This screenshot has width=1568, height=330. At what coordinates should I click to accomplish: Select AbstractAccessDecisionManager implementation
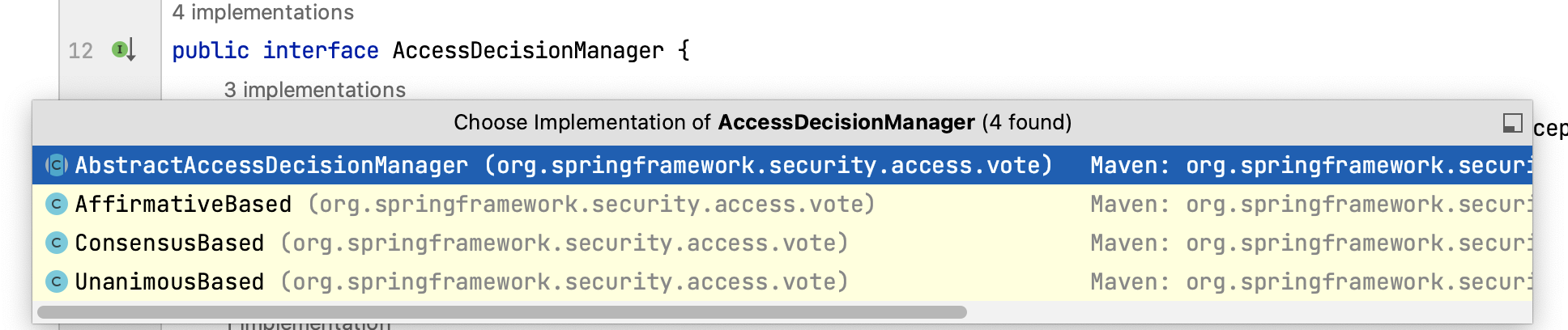point(782,165)
